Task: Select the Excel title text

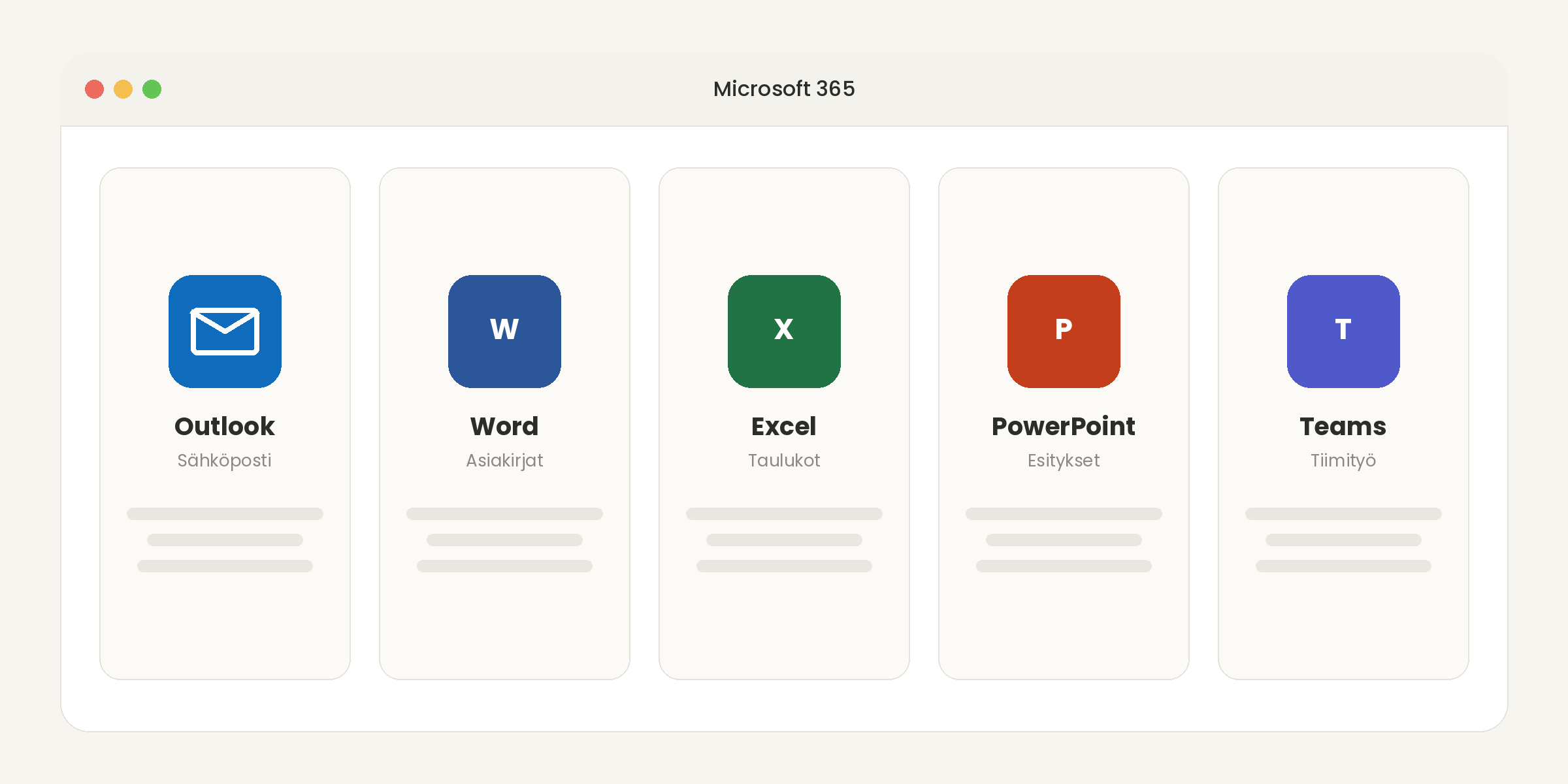Action: pyautogui.click(x=784, y=427)
